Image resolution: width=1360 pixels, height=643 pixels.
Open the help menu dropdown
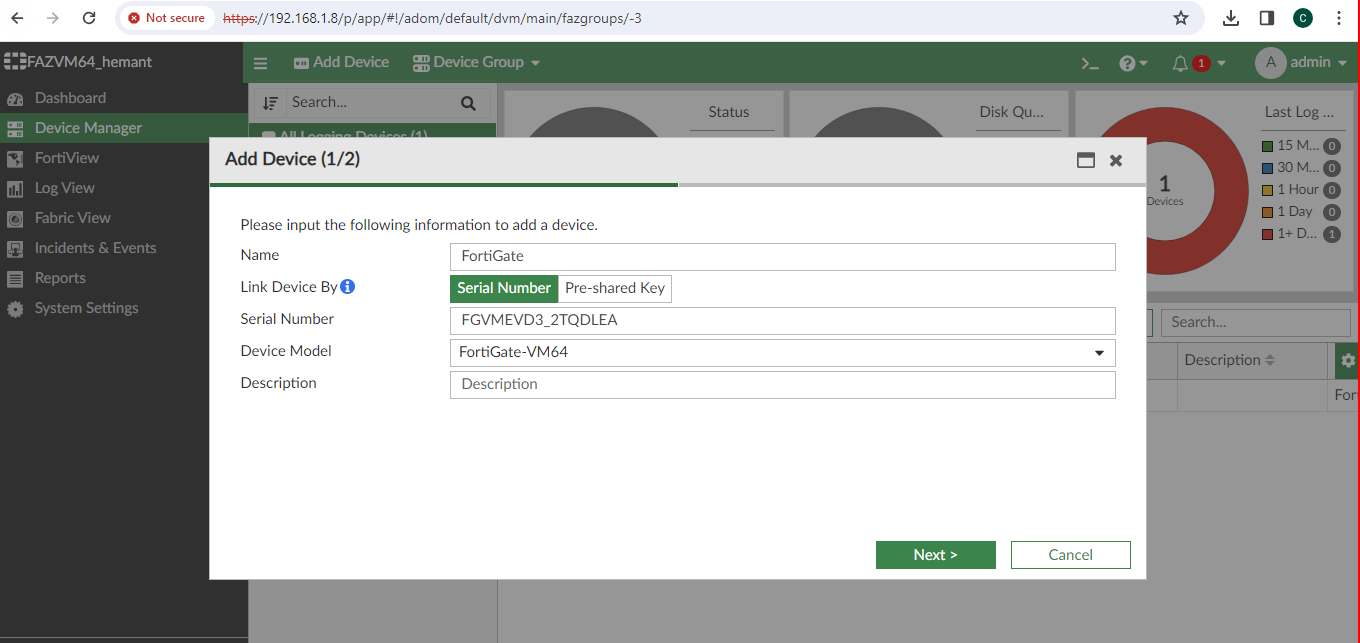[x=1133, y=63]
